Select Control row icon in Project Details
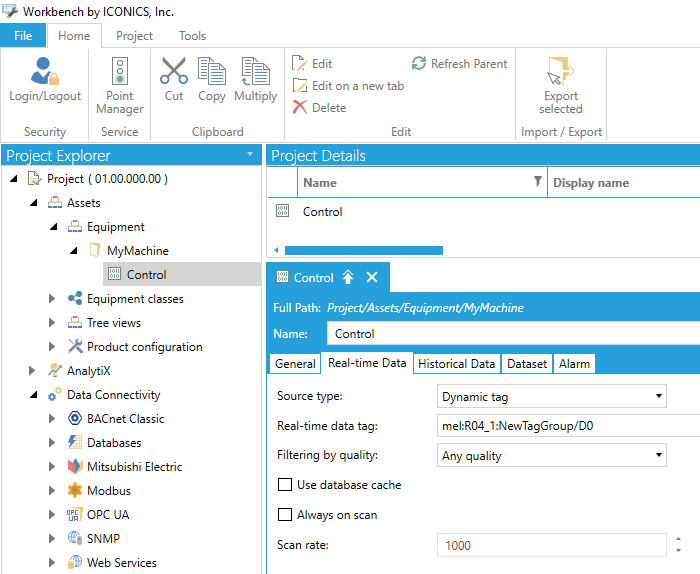 coord(283,211)
